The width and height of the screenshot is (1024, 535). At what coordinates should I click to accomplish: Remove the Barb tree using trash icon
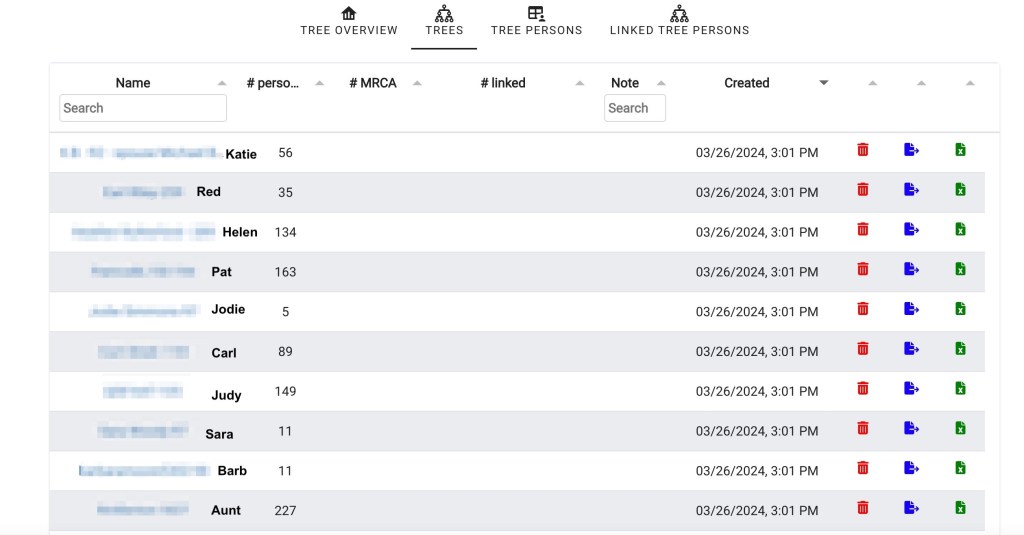click(863, 468)
